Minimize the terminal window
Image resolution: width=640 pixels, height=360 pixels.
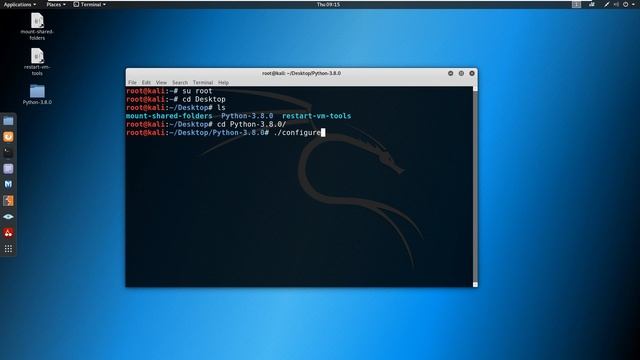(x=451, y=73)
